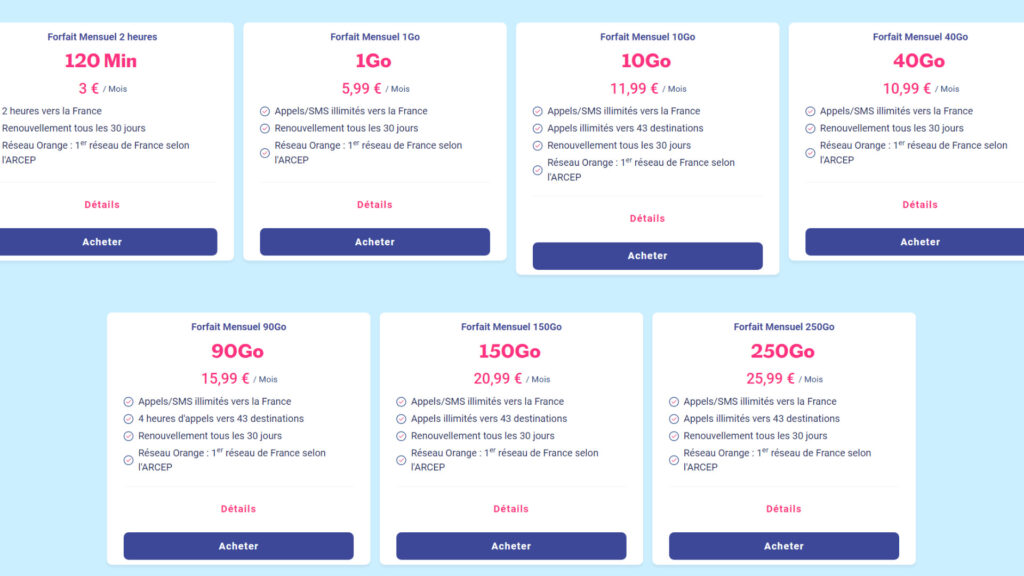
Task: Click Acheter on the 250Go plan
Action: point(784,546)
